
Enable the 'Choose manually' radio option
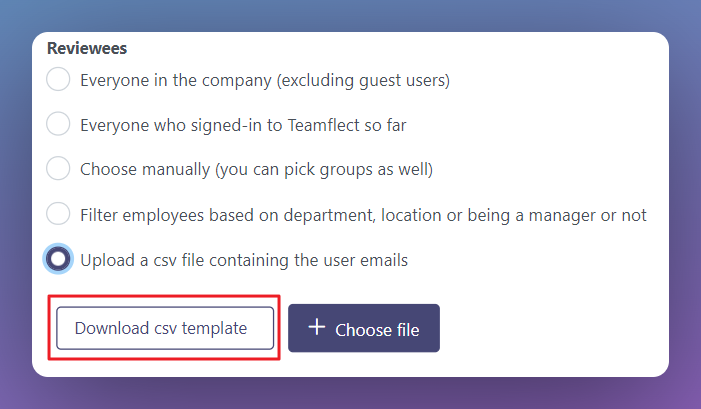(x=59, y=169)
